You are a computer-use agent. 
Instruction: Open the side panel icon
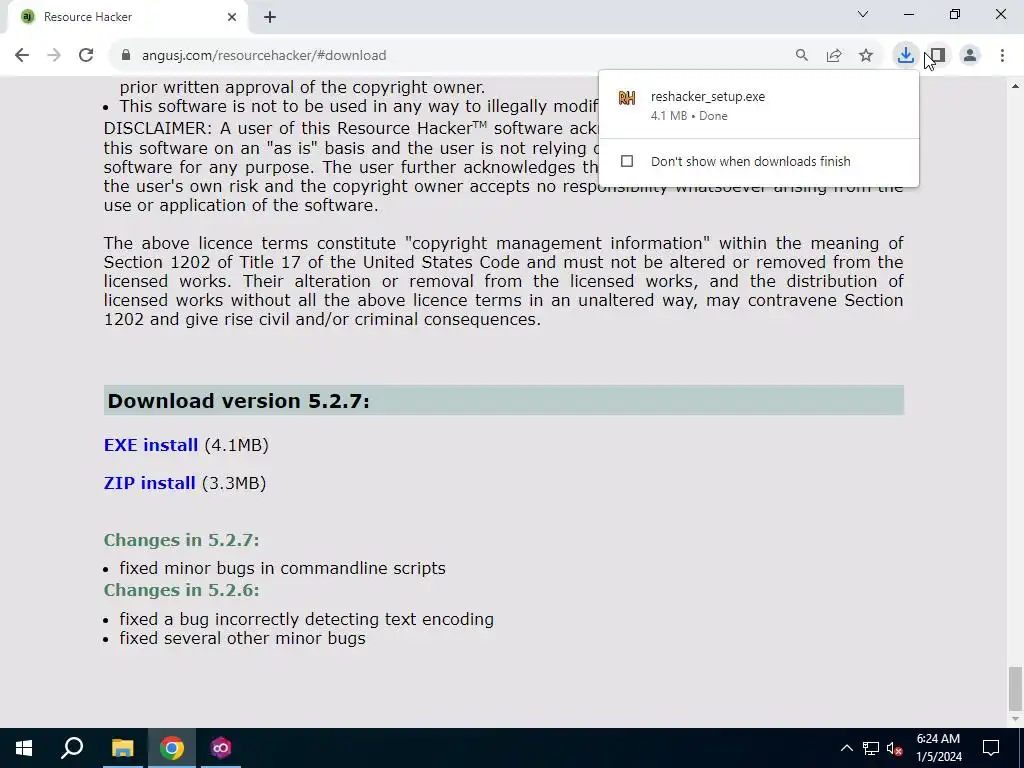click(x=938, y=56)
